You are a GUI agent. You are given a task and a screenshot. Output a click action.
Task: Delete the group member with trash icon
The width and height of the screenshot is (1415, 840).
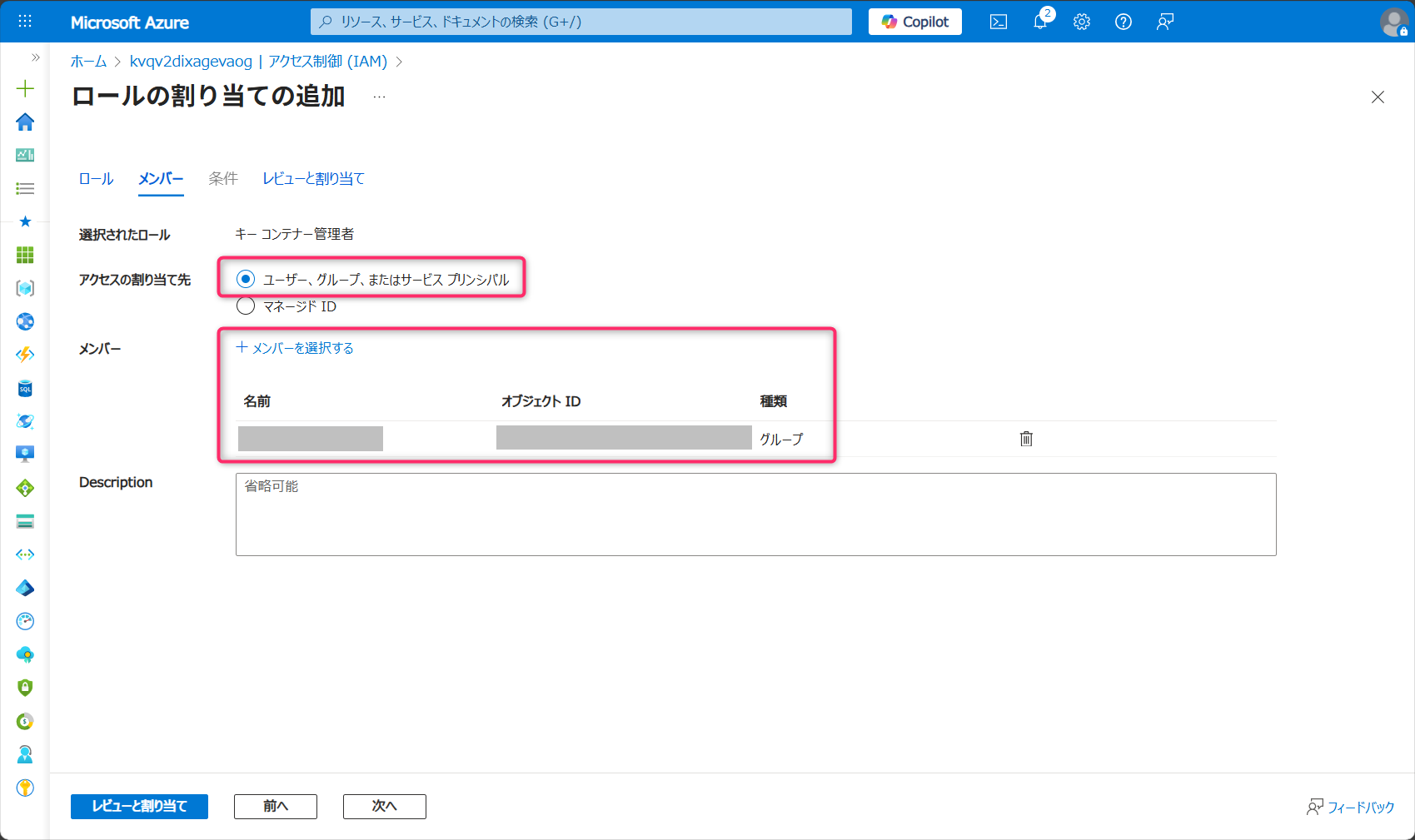[x=1026, y=439]
